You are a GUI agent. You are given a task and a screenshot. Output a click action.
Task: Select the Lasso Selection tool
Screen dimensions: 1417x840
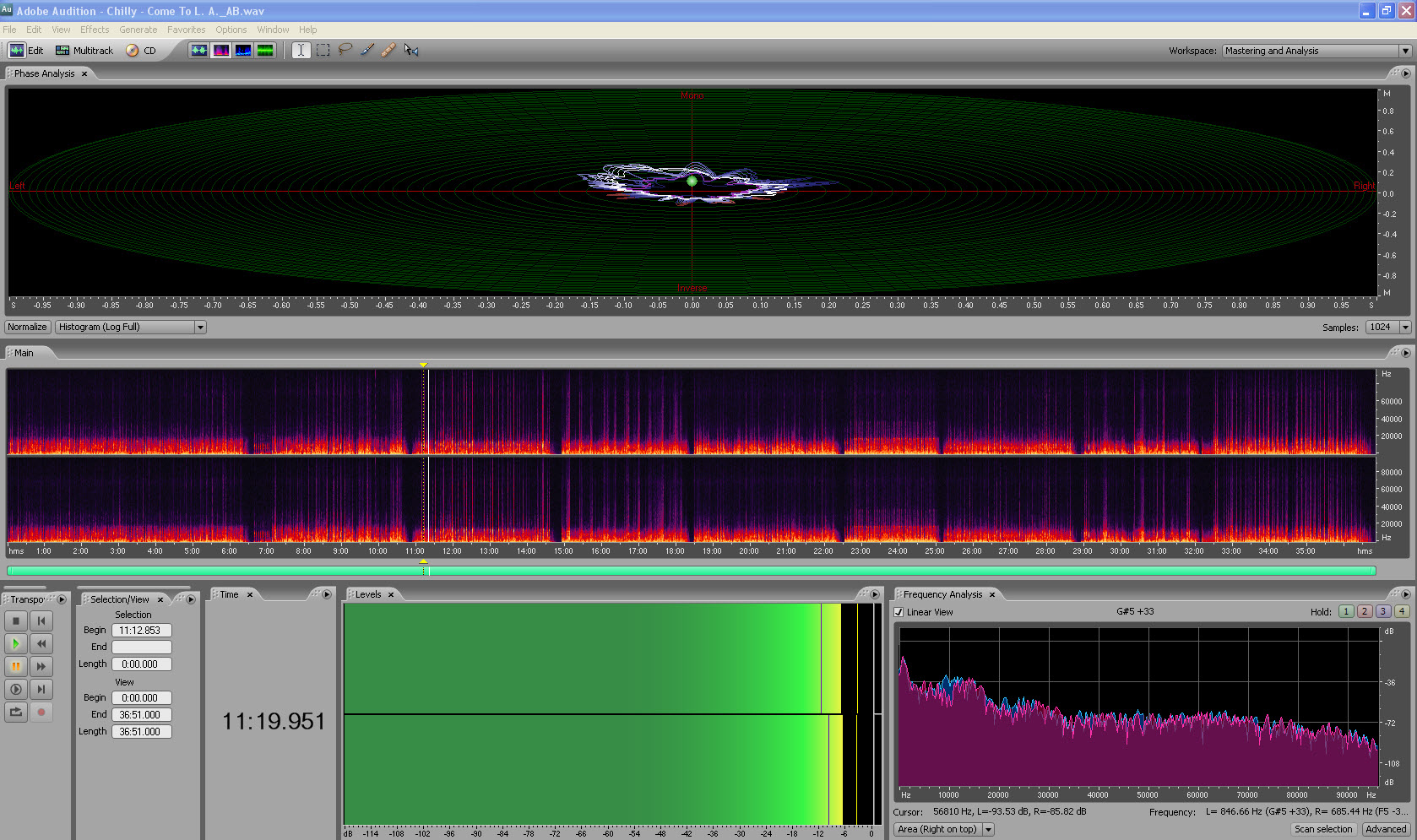[345, 50]
